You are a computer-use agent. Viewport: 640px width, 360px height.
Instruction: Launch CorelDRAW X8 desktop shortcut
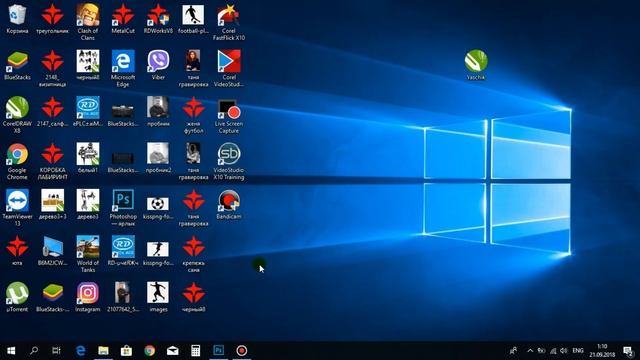point(17,115)
